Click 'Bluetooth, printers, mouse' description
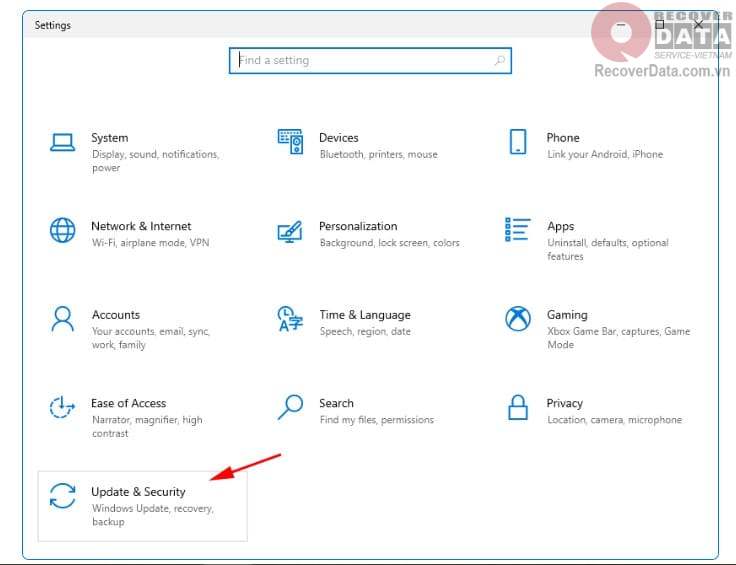The width and height of the screenshot is (736, 565). tap(378, 154)
